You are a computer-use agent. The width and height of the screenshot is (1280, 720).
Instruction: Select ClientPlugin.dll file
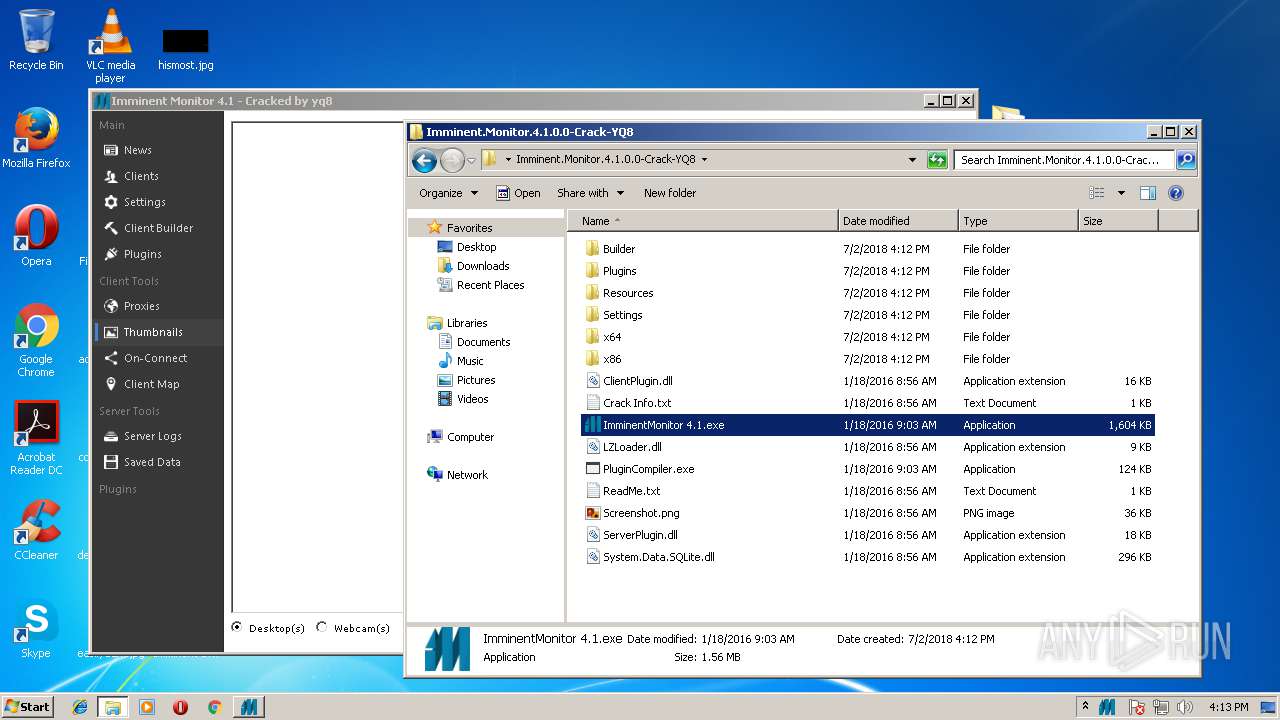coord(638,381)
